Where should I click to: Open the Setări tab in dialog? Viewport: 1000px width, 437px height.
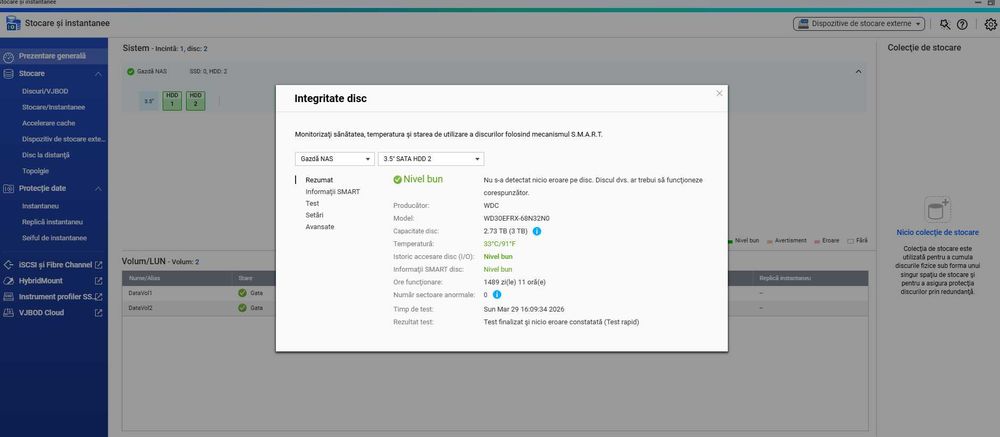point(314,215)
